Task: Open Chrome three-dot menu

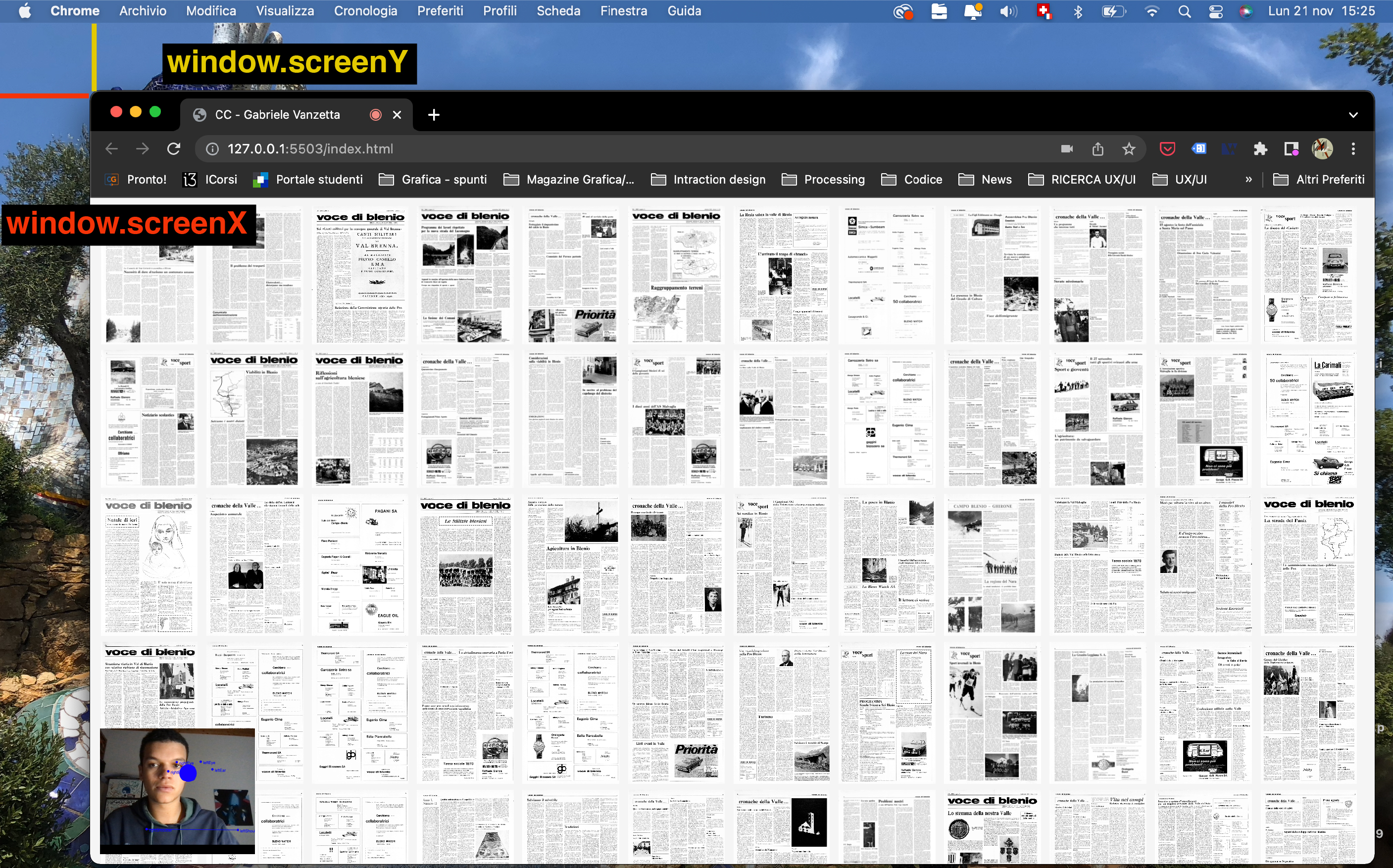Action: [x=1353, y=148]
